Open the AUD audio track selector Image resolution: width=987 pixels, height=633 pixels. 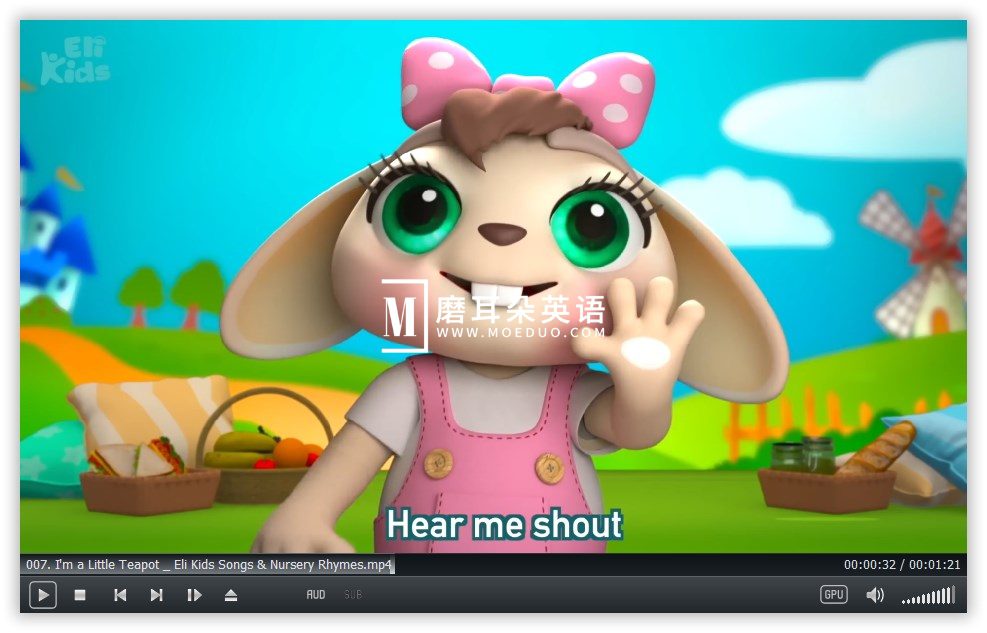point(315,595)
